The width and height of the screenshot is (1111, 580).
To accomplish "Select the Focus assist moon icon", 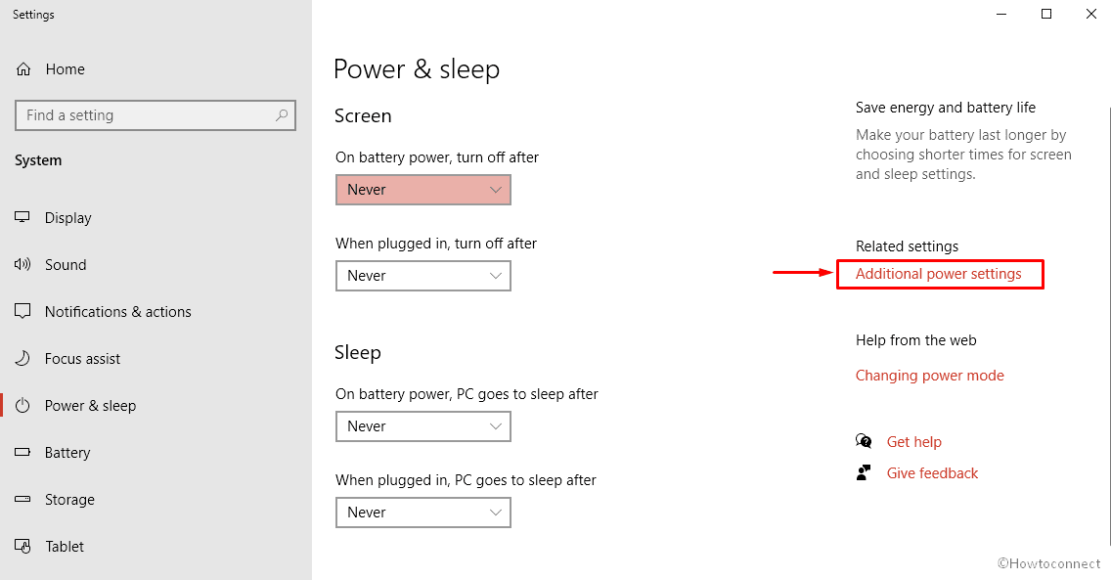I will 22,358.
